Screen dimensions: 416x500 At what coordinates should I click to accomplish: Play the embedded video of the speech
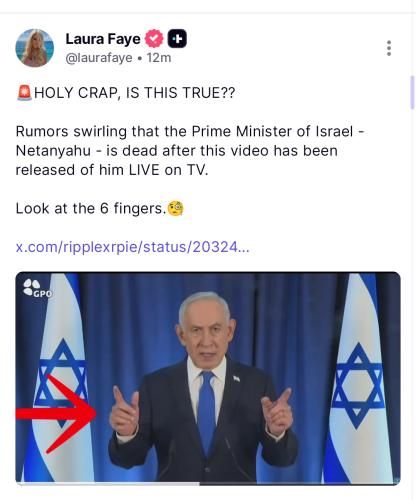click(x=208, y=378)
